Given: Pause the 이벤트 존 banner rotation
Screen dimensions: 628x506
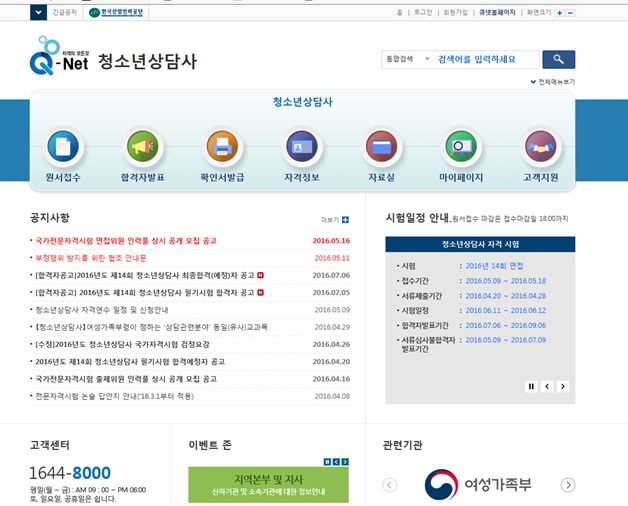Looking at the screenshot, I should click(327, 462).
